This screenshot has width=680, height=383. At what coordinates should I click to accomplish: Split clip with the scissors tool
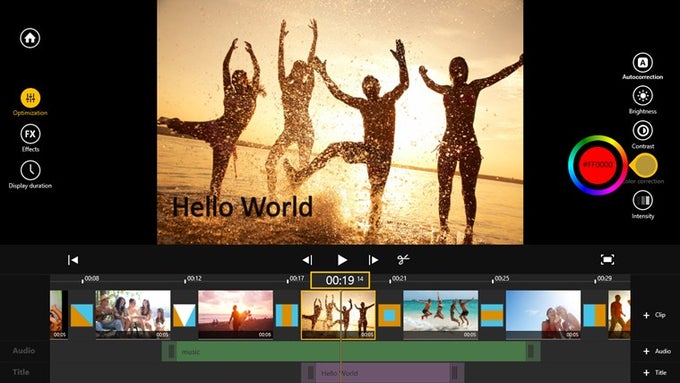(x=403, y=259)
